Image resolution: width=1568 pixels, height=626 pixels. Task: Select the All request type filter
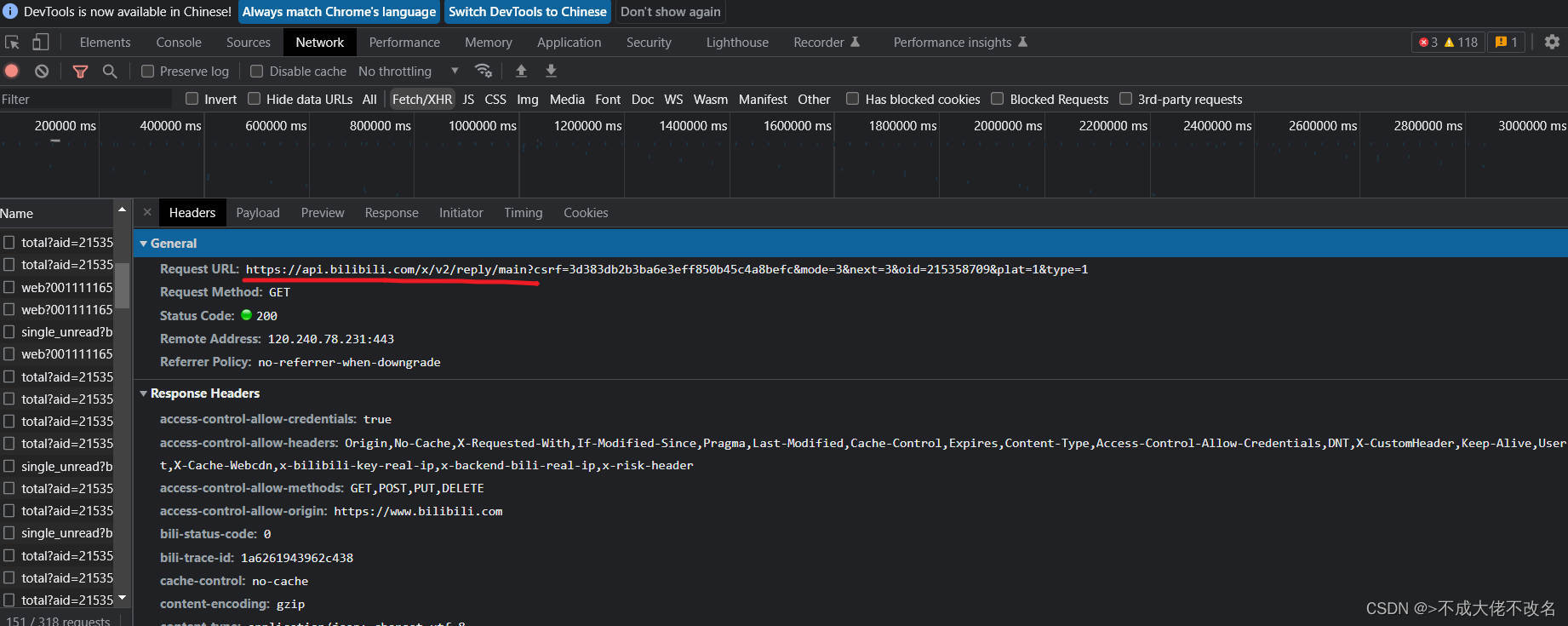[369, 99]
